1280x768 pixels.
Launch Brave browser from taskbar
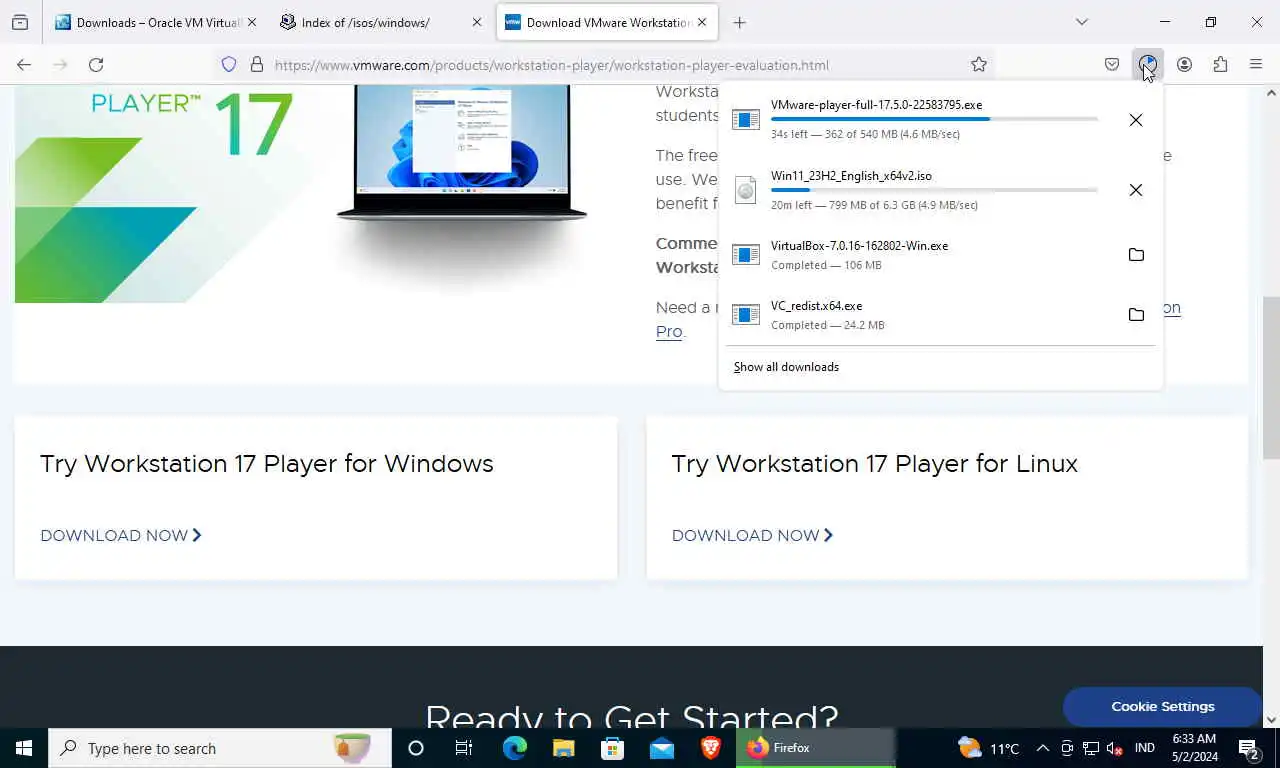711,748
